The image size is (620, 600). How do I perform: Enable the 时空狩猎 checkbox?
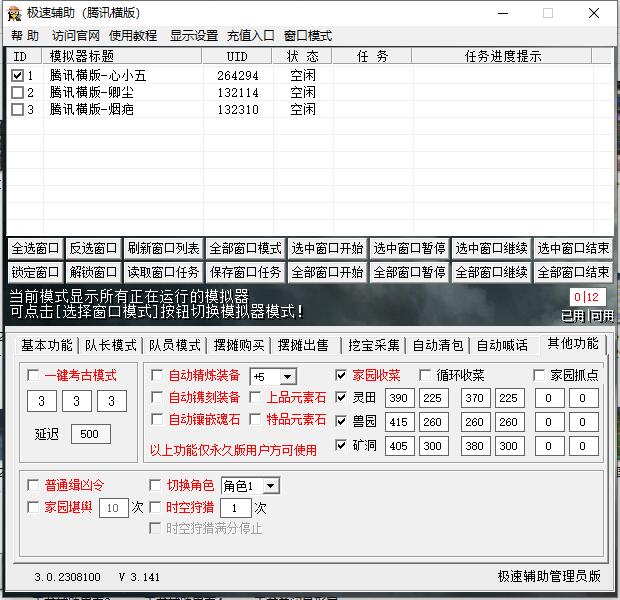[155, 507]
